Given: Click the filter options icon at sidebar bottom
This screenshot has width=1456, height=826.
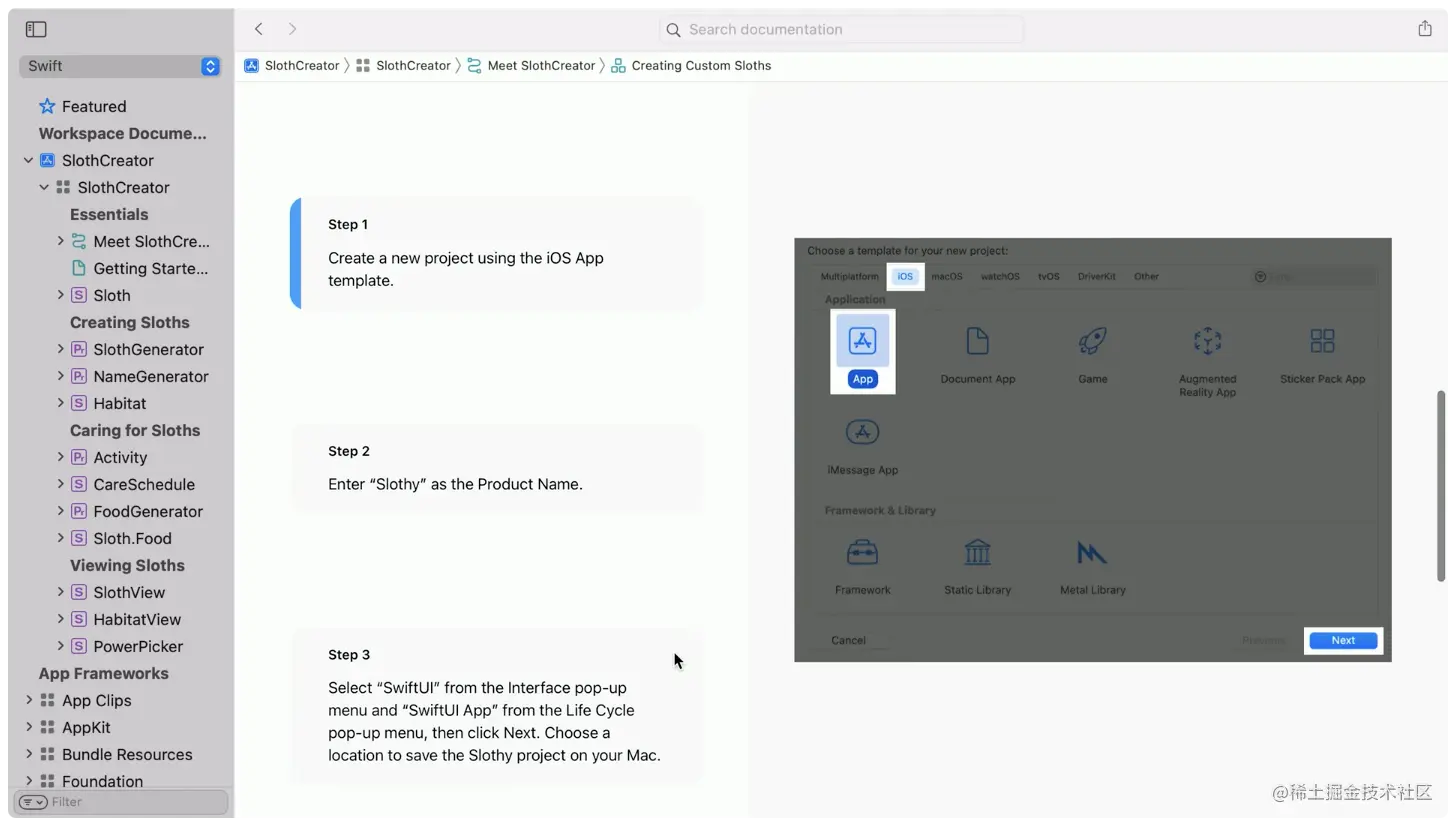Looking at the screenshot, I should (33, 802).
